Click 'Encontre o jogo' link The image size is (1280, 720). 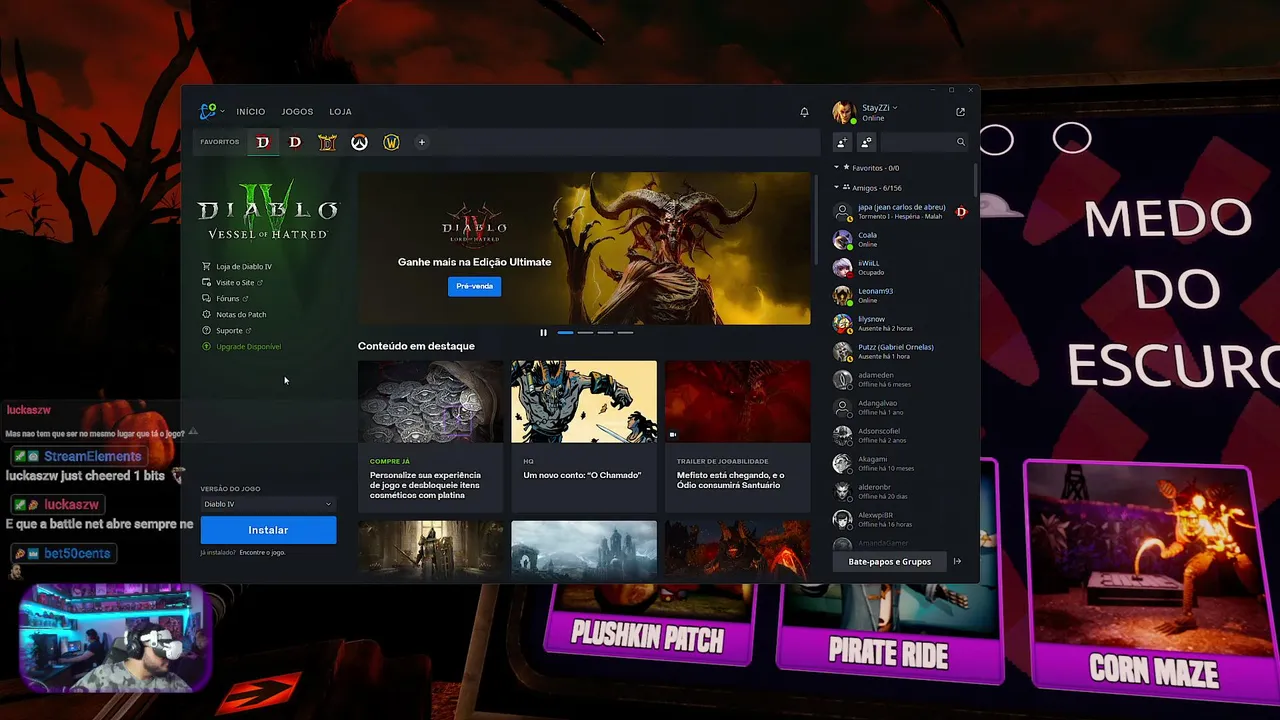coord(262,553)
